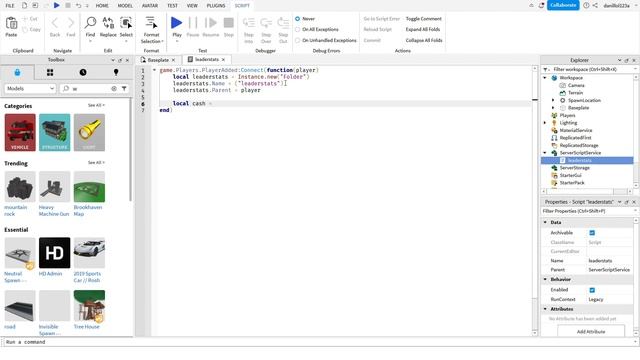Click the share icon near username

[595, 5]
